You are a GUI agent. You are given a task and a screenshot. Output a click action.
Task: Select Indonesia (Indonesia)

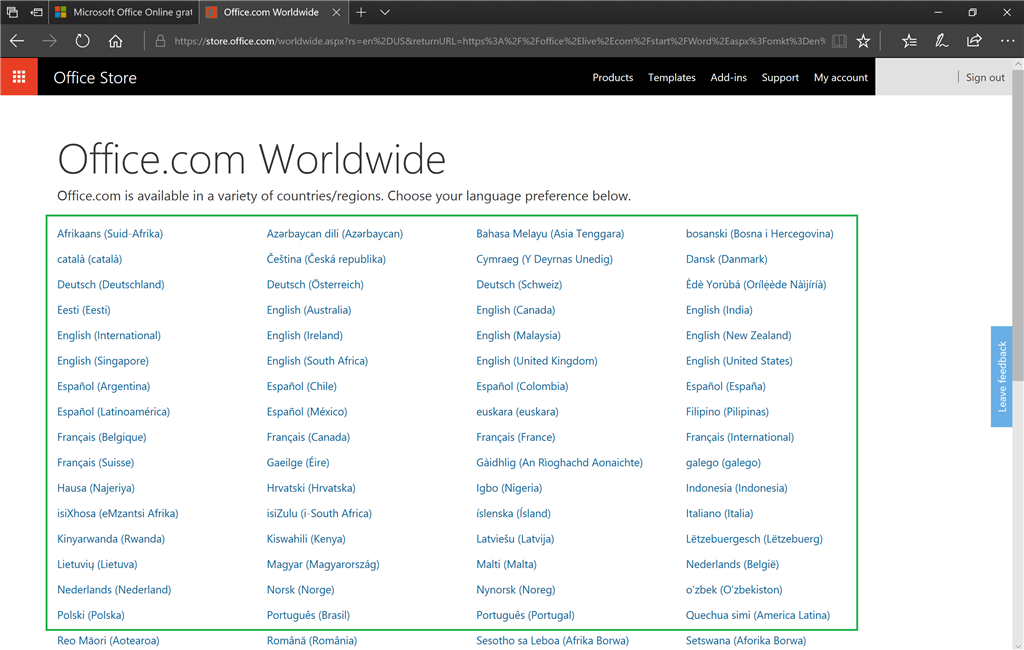(736, 488)
